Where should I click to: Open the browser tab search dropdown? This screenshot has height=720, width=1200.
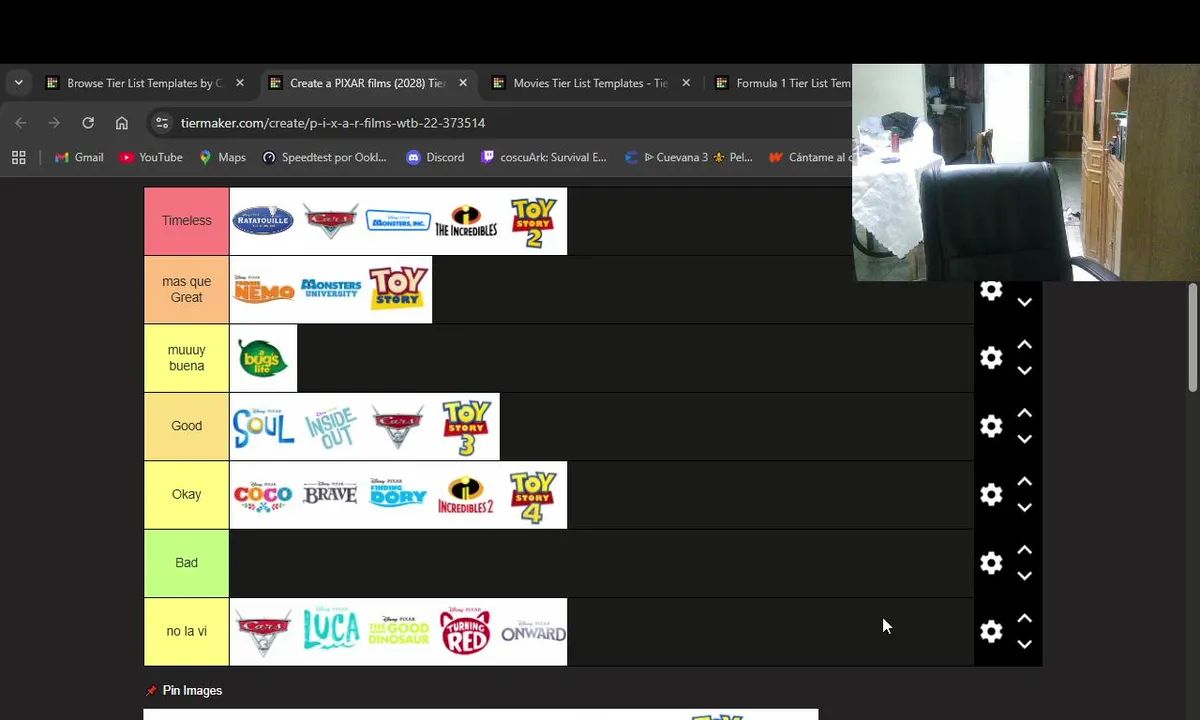(x=18, y=83)
